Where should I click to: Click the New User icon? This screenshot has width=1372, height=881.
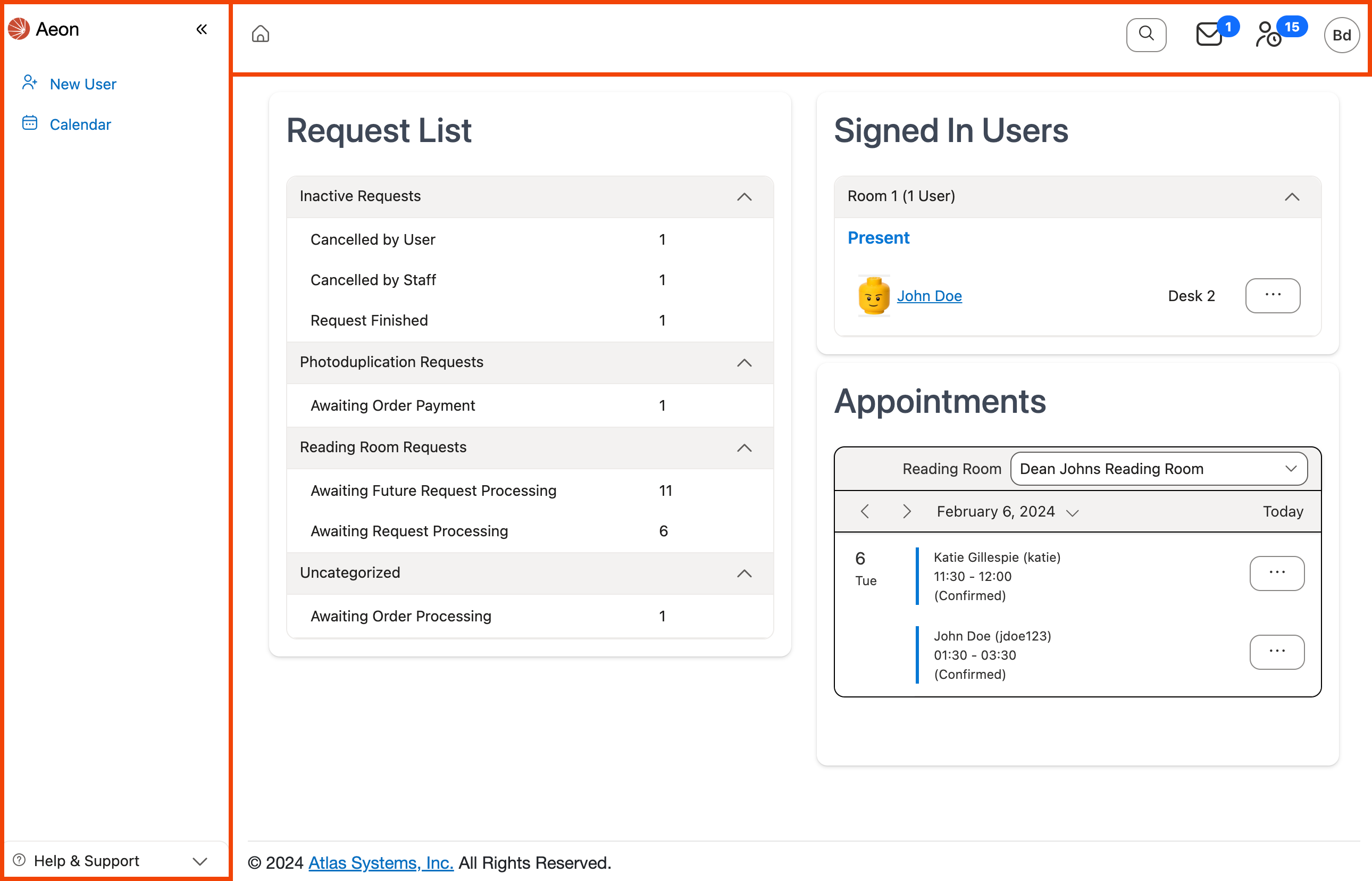coord(30,83)
